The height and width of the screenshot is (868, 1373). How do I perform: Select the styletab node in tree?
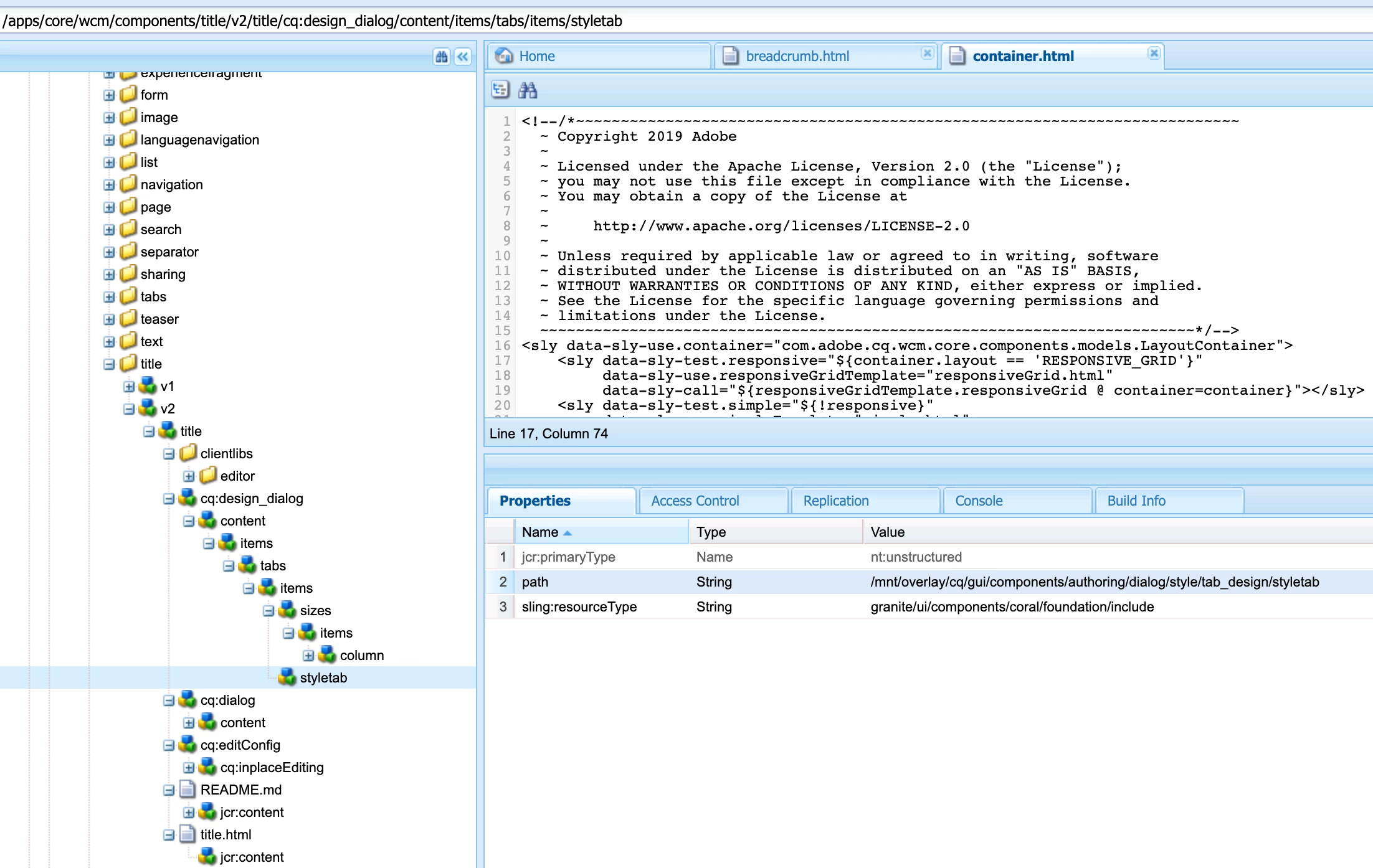(323, 677)
